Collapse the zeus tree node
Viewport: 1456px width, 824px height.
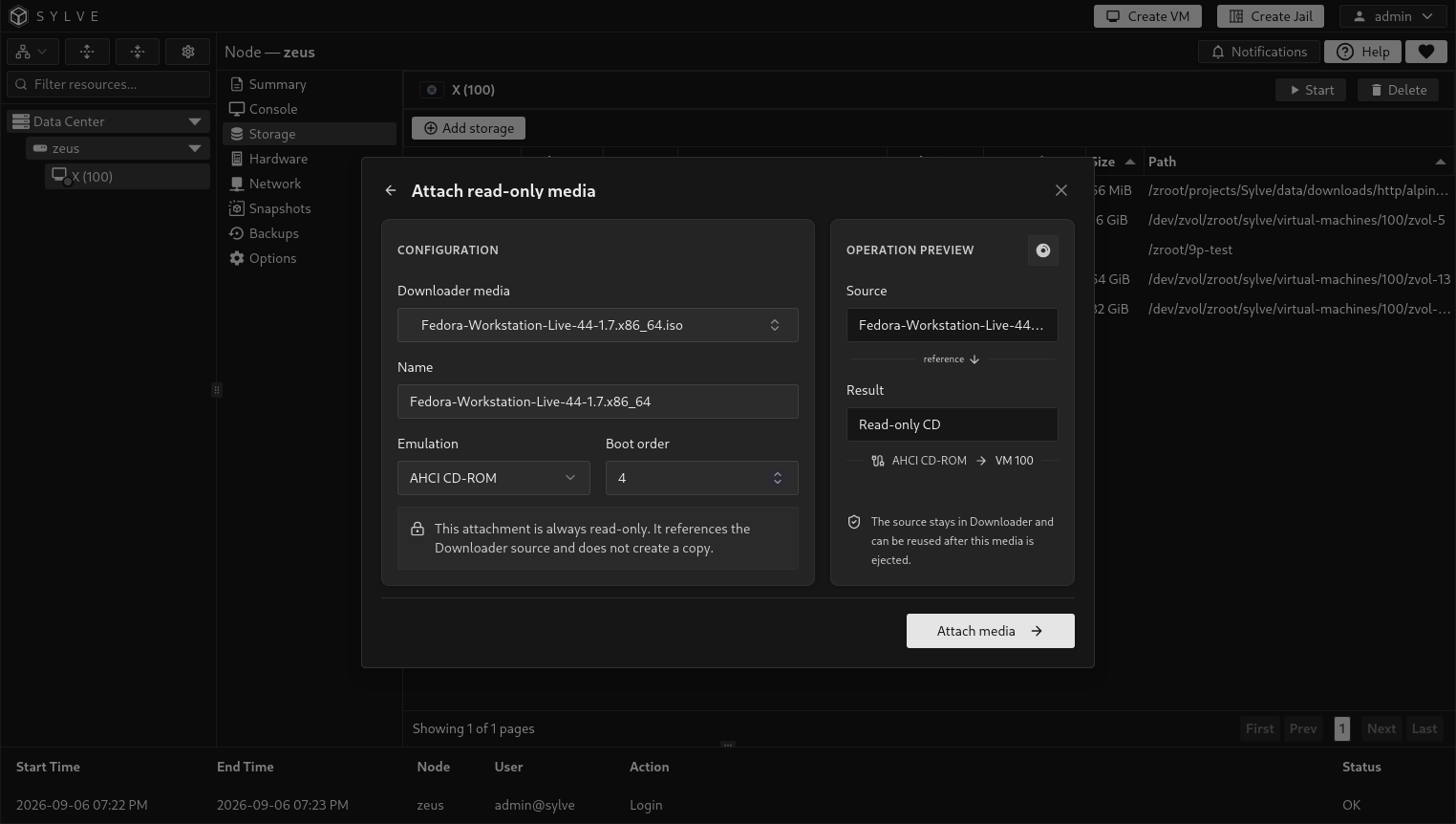[x=195, y=148]
